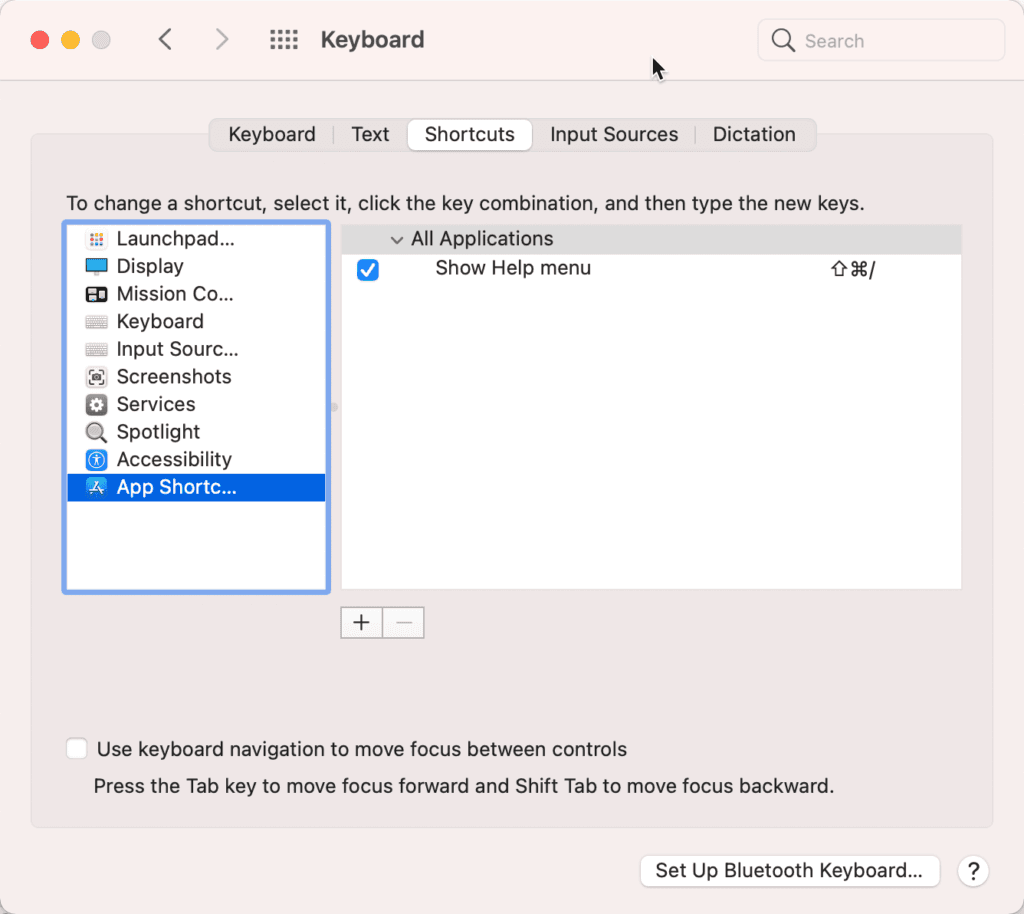Show all preferences grid icon
The width and height of the screenshot is (1024, 914).
pos(284,40)
